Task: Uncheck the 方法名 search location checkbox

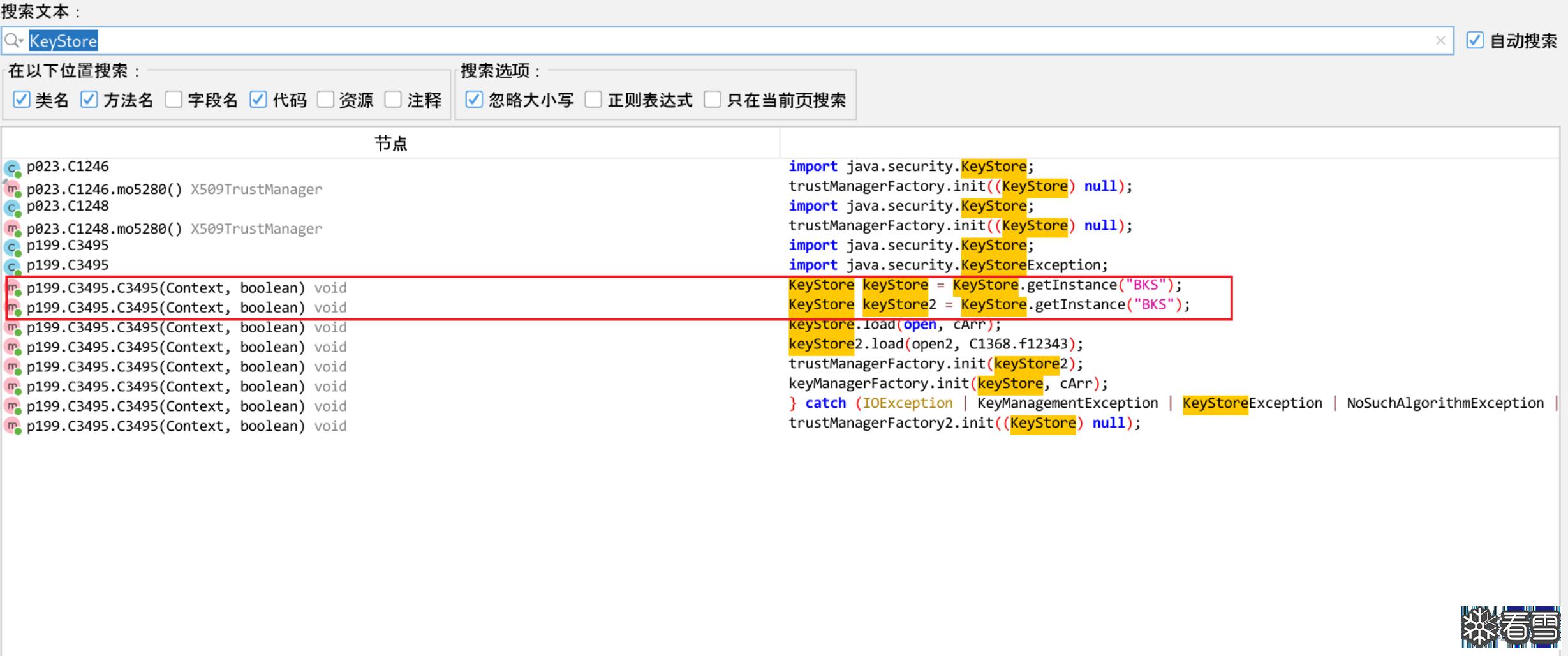Action: 89,100
